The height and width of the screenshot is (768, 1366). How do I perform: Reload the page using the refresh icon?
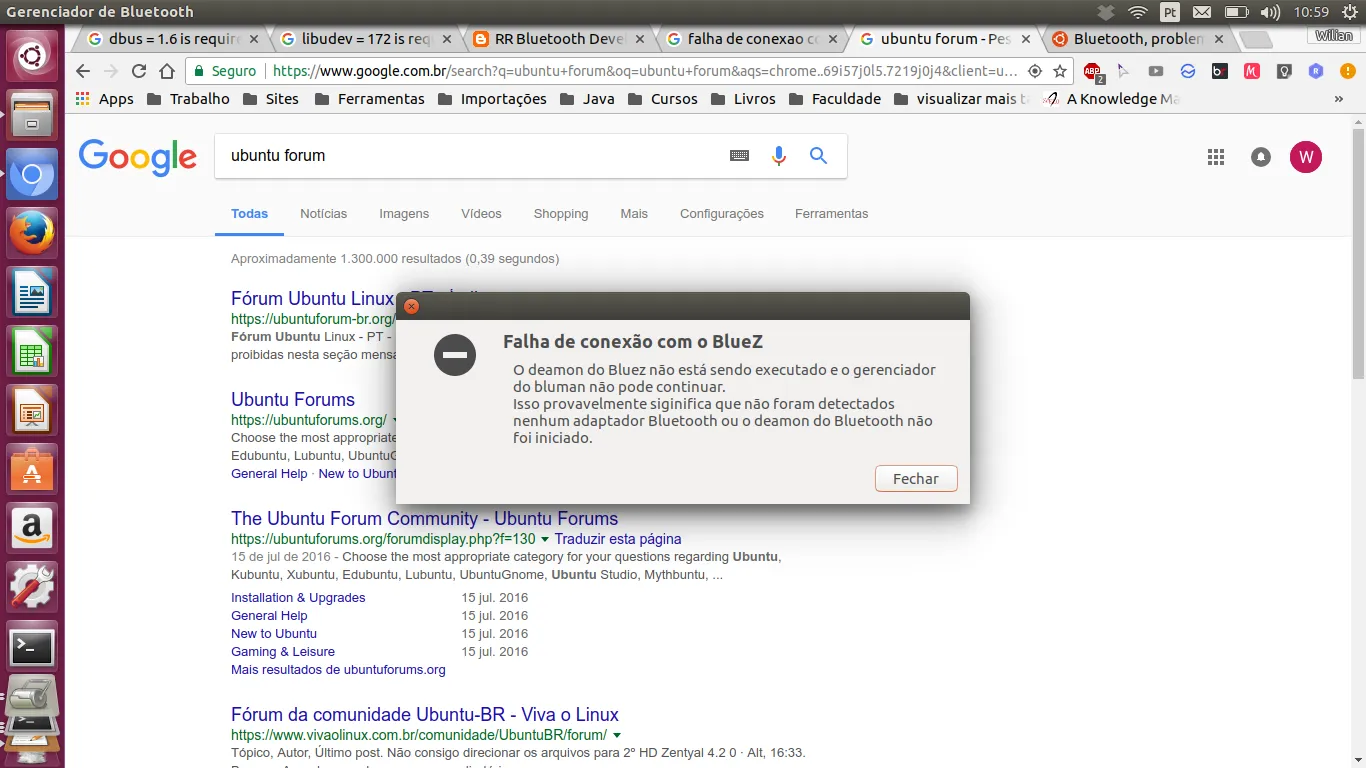click(139, 71)
